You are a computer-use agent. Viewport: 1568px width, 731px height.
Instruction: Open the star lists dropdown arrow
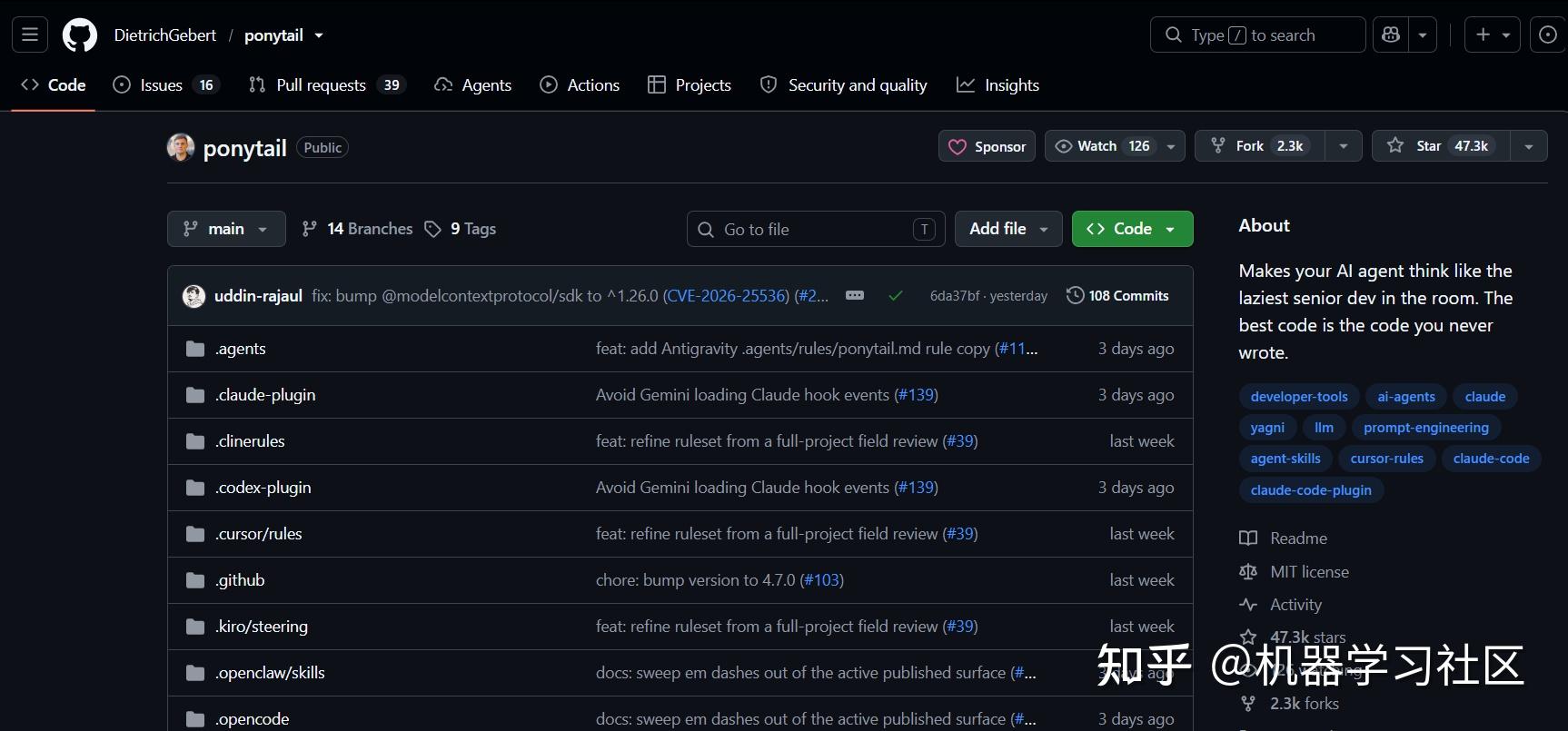click(x=1529, y=146)
